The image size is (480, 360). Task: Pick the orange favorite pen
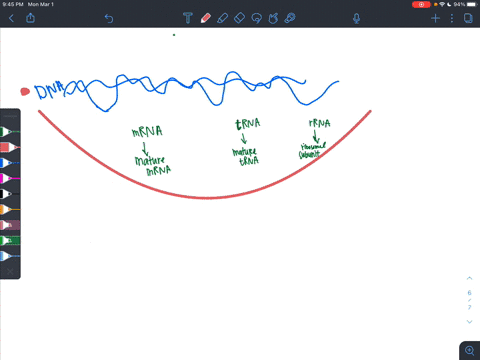click(10, 209)
